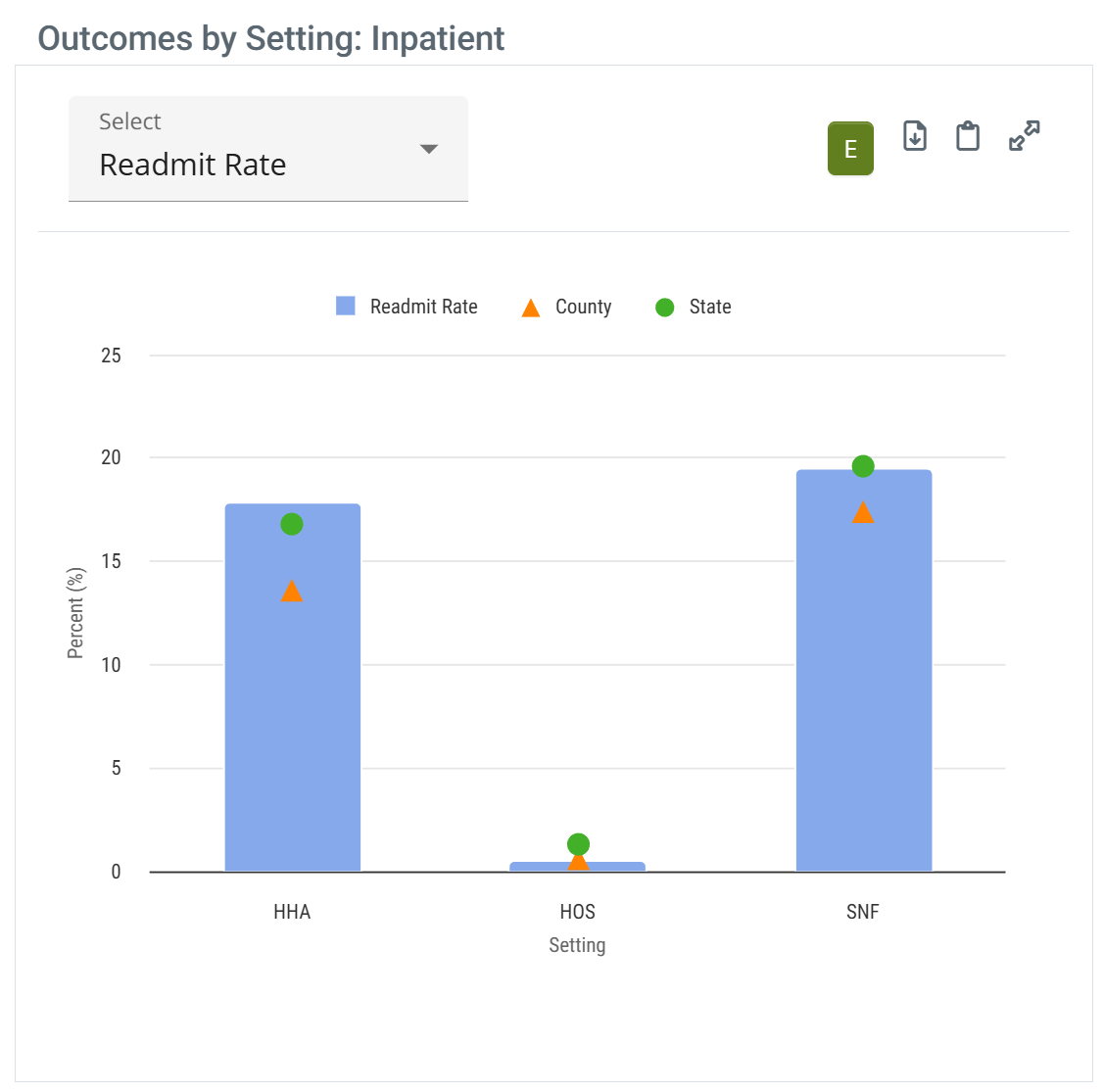This screenshot has height=1092, width=1103.
Task: Click the blue Readmit Rate legend swatch
Action: (346, 307)
